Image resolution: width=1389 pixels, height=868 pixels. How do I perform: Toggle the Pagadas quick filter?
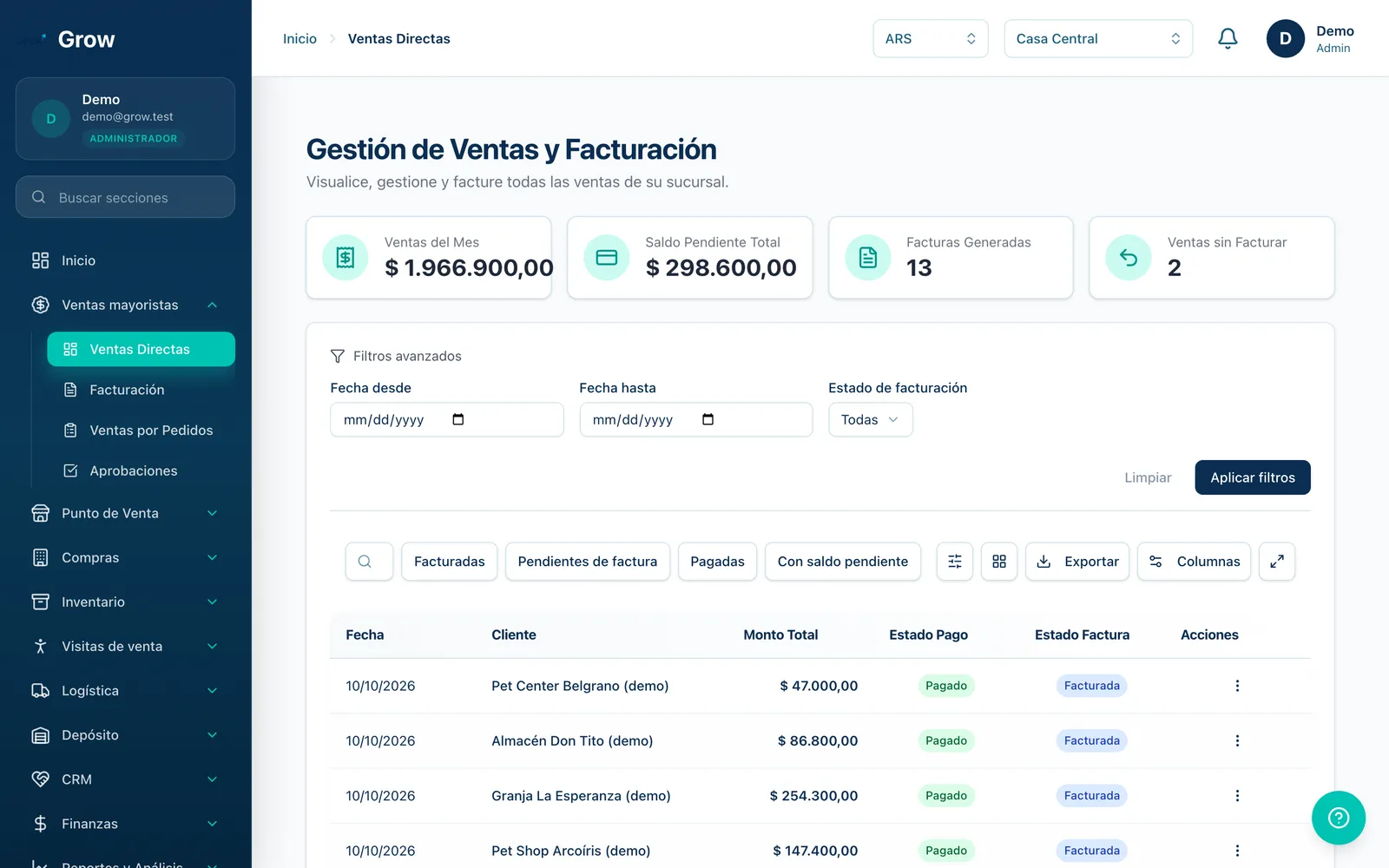tap(717, 562)
